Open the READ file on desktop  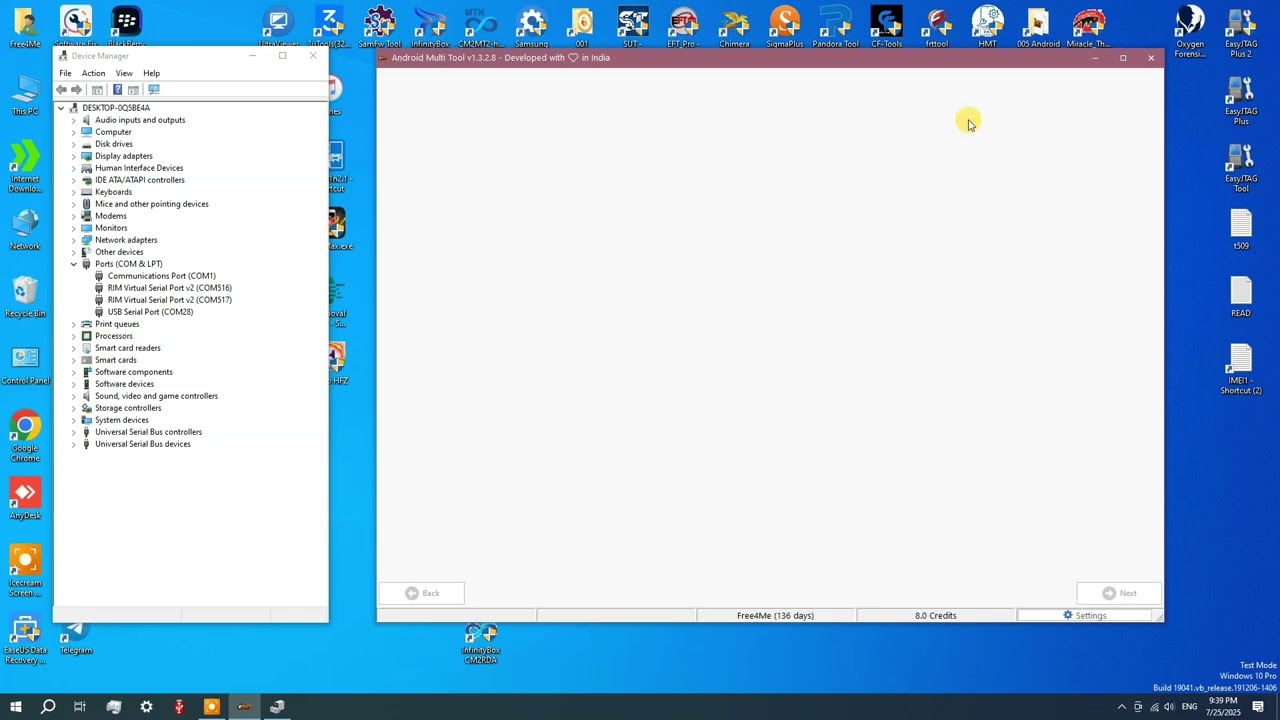(x=1241, y=297)
